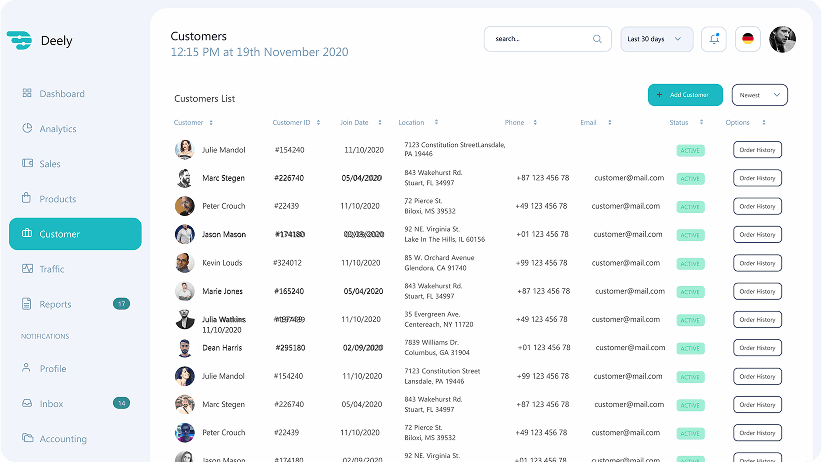
Task: Click phone number for Marie Jones
Action: click(x=544, y=291)
